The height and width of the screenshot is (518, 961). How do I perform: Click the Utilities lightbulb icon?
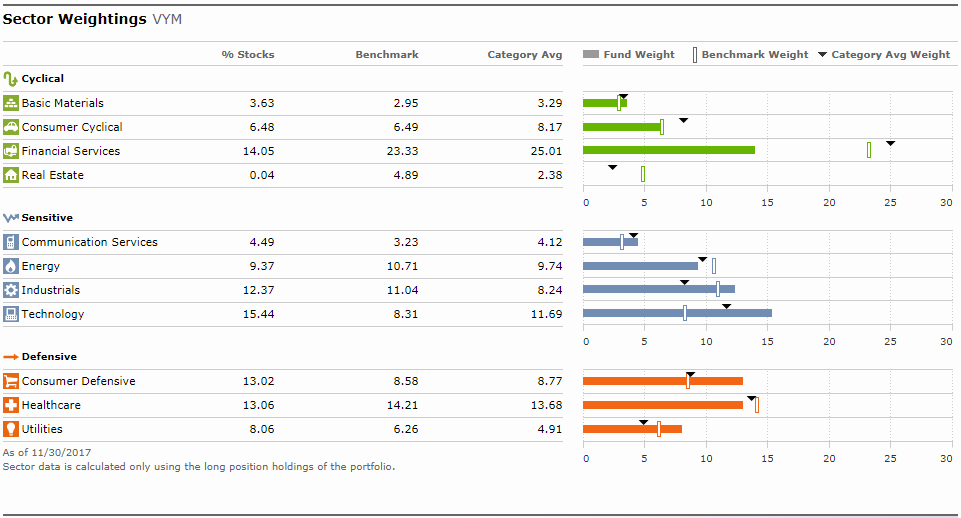pyautogui.click(x=11, y=429)
